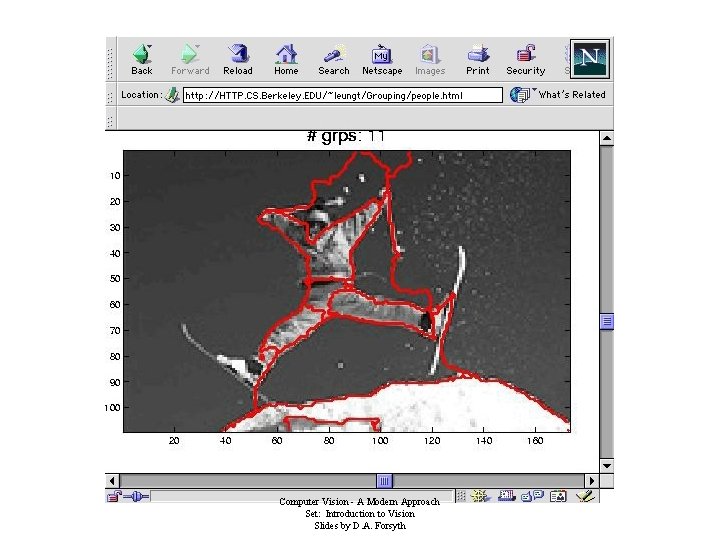The image size is (720, 540).
Task: Collapse the personal toolbar grip handle
Action: [x=110, y=118]
